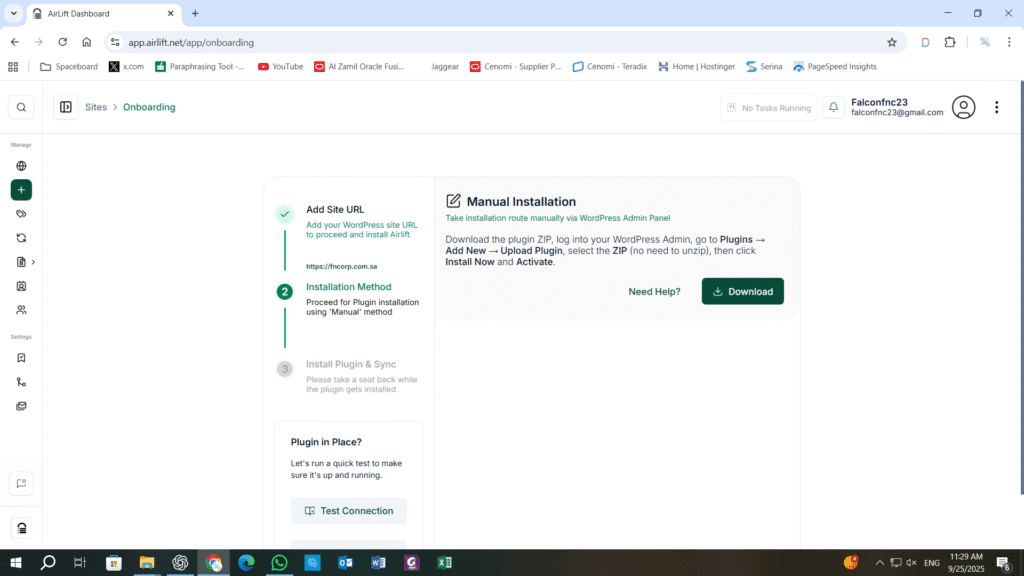Viewport: 1024px width, 576px height.
Task: Click the Onboarding breadcrumb
Action: click(x=149, y=107)
